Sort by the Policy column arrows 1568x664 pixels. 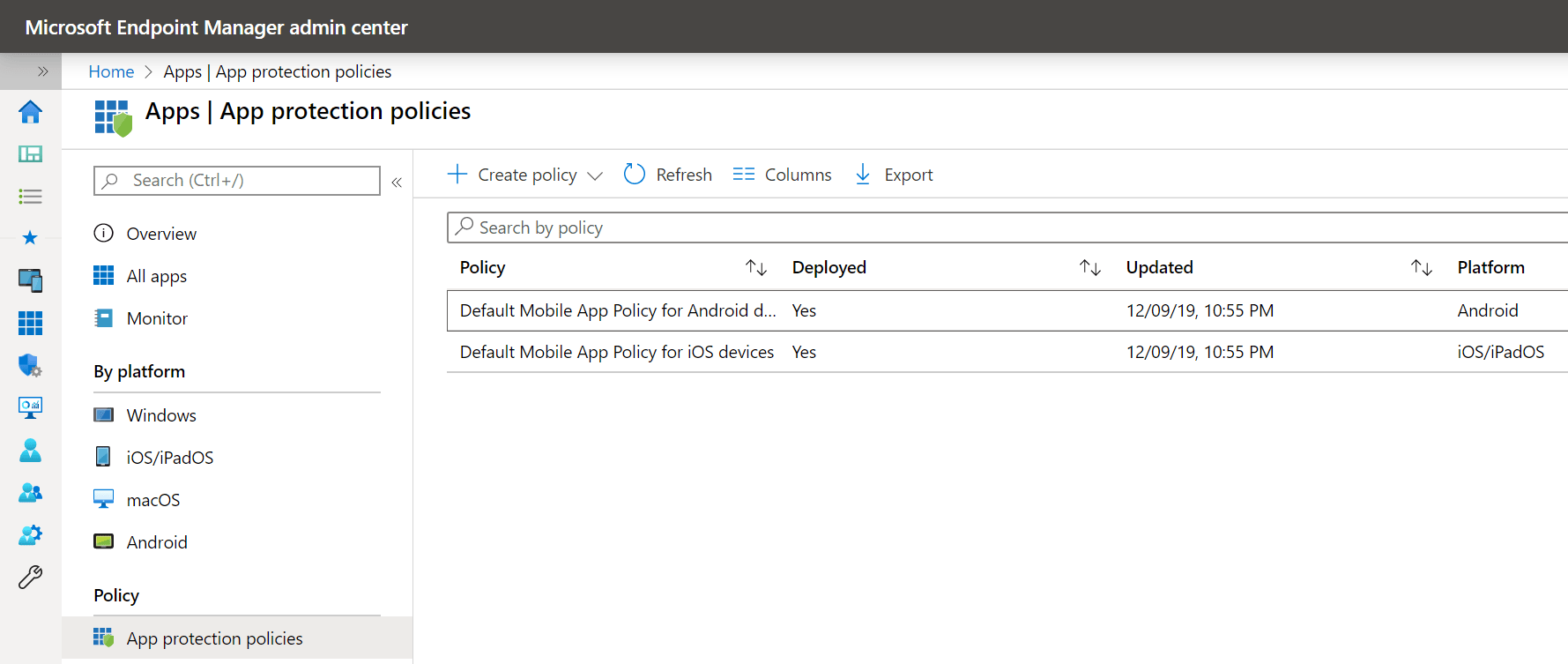[x=756, y=267]
